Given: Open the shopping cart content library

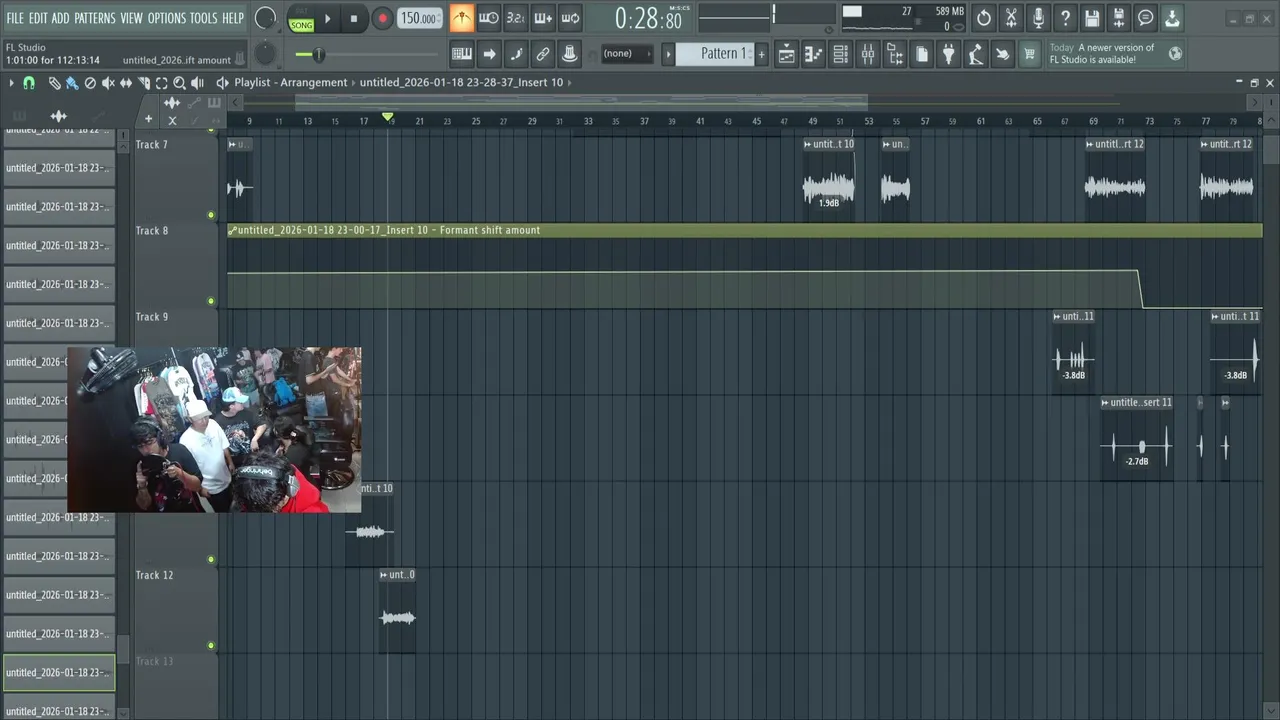Looking at the screenshot, I should coord(1029,54).
